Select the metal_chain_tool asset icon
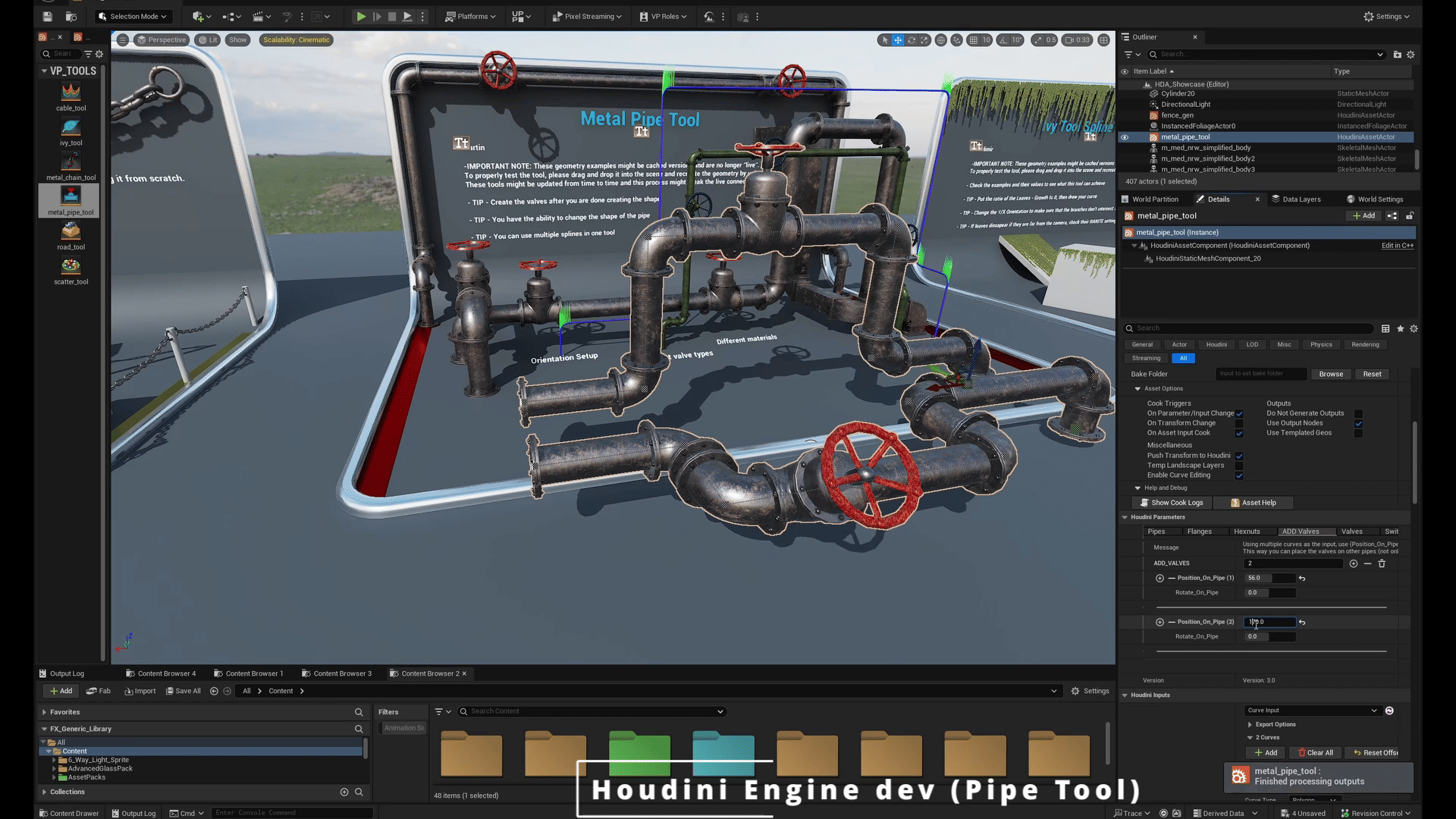Screen dimensions: 1456x819 click(71, 162)
